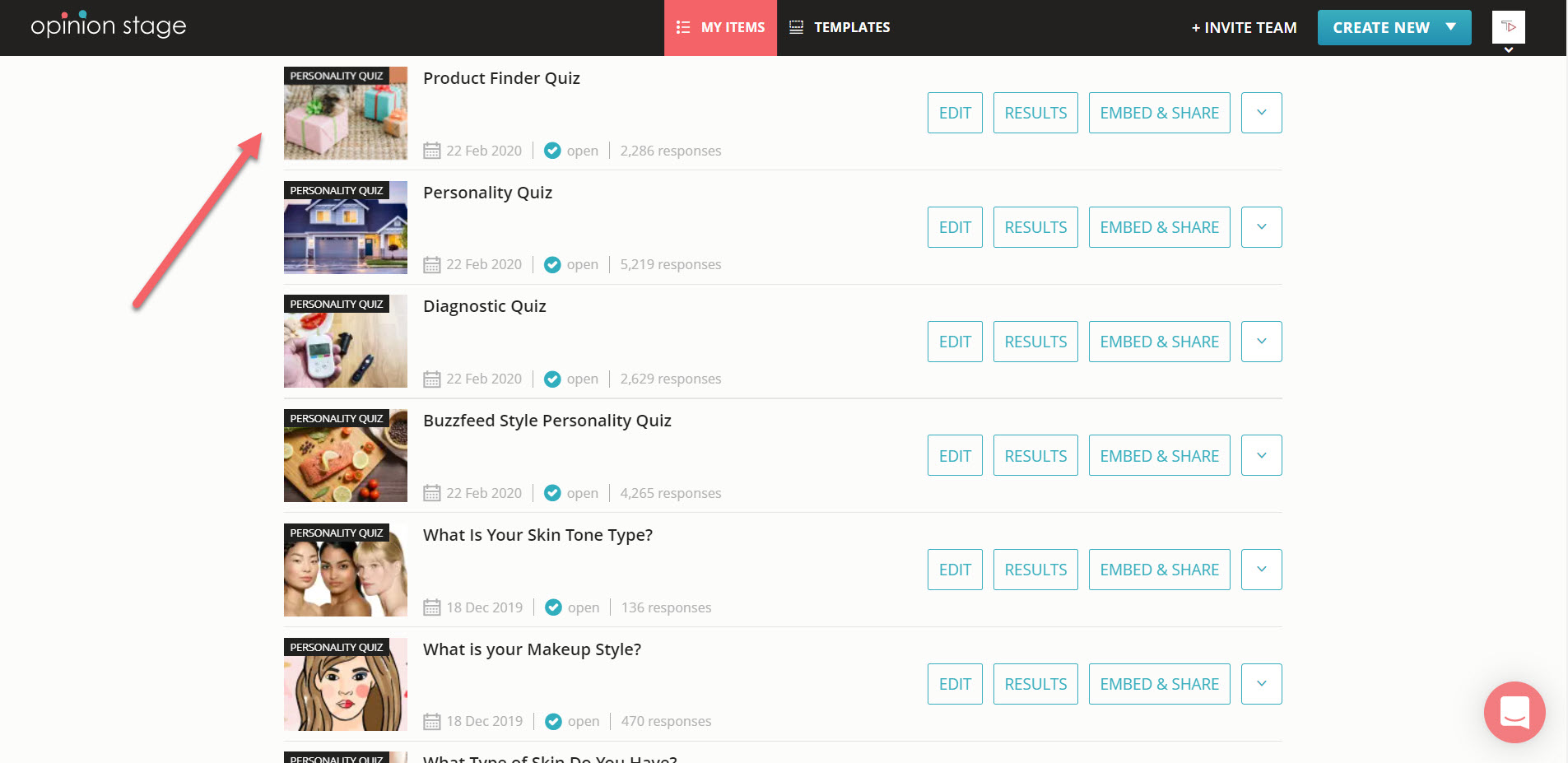
Task: Expand more options for Product Finder Quiz
Action: [1262, 113]
